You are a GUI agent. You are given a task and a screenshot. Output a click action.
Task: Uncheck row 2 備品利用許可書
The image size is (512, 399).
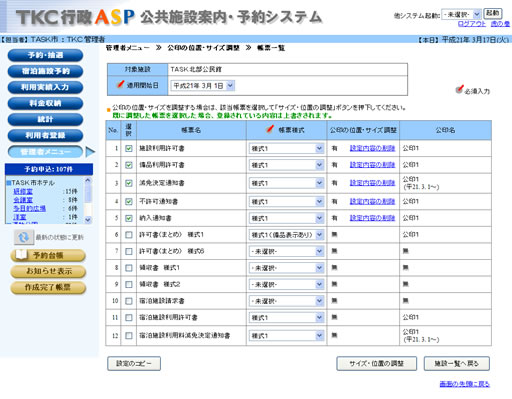point(129,165)
